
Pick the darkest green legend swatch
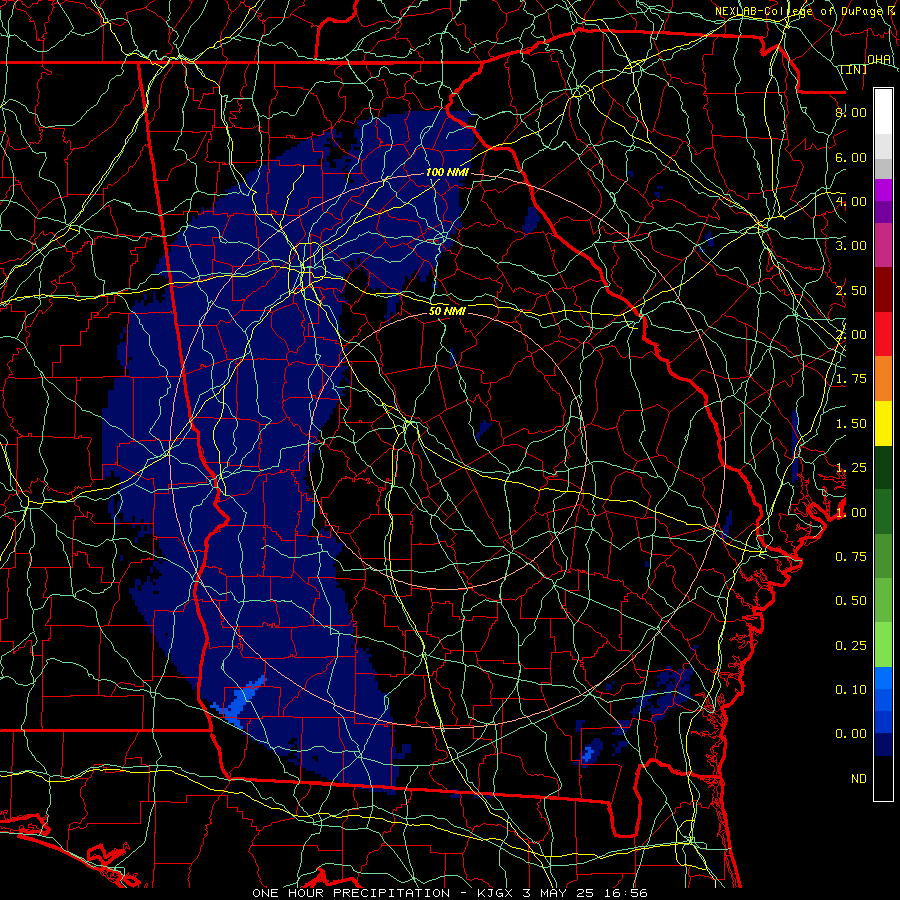[883, 467]
